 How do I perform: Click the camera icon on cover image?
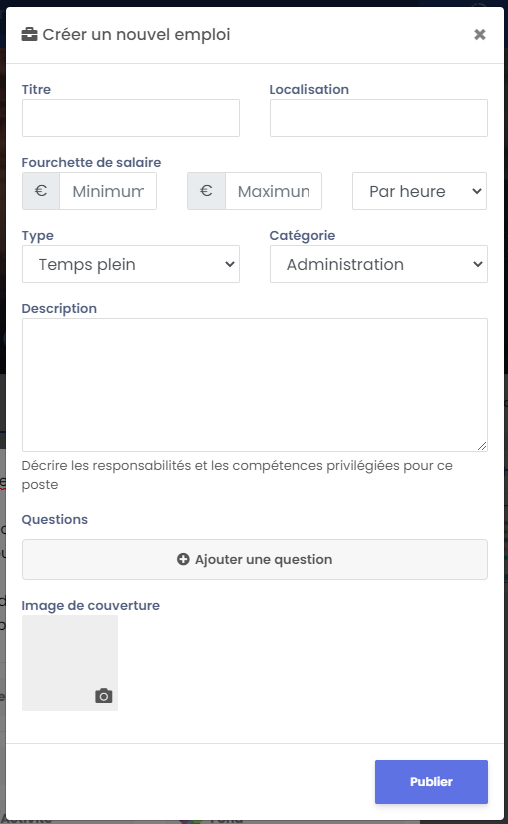pos(103,696)
